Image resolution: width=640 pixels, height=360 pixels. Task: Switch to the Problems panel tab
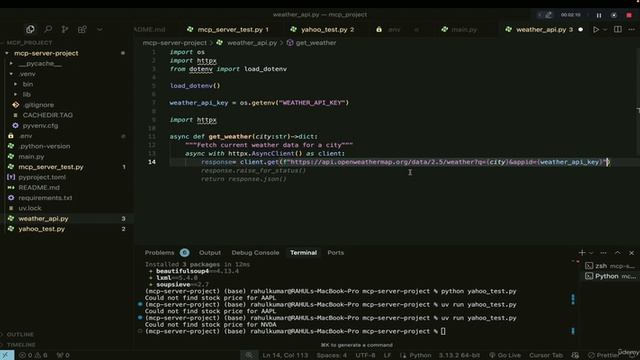point(159,253)
